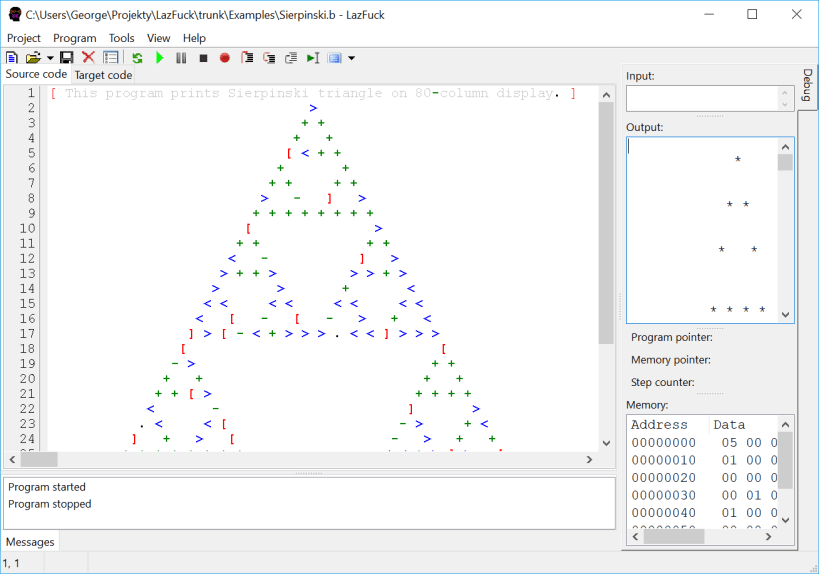Click the green Compile/refresh arrows icon

tap(137, 58)
